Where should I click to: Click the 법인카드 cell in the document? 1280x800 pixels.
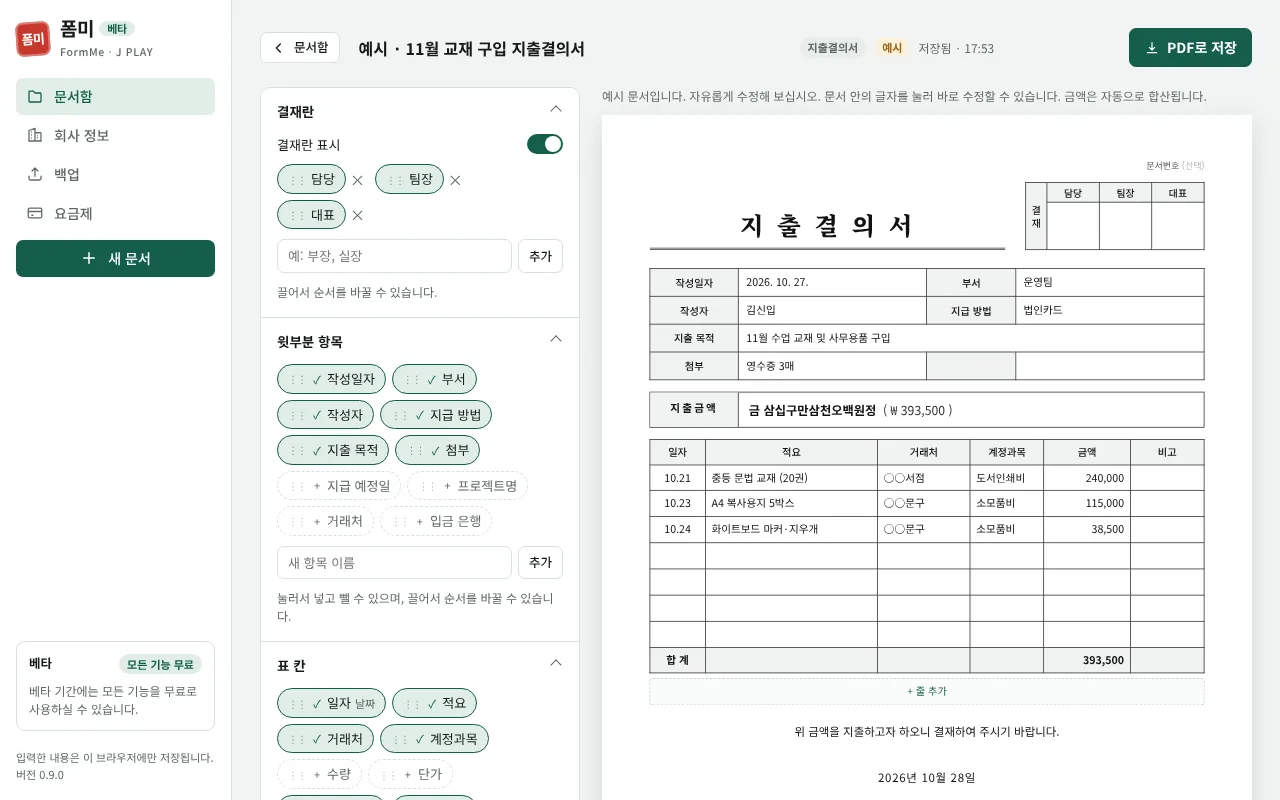tap(1109, 310)
